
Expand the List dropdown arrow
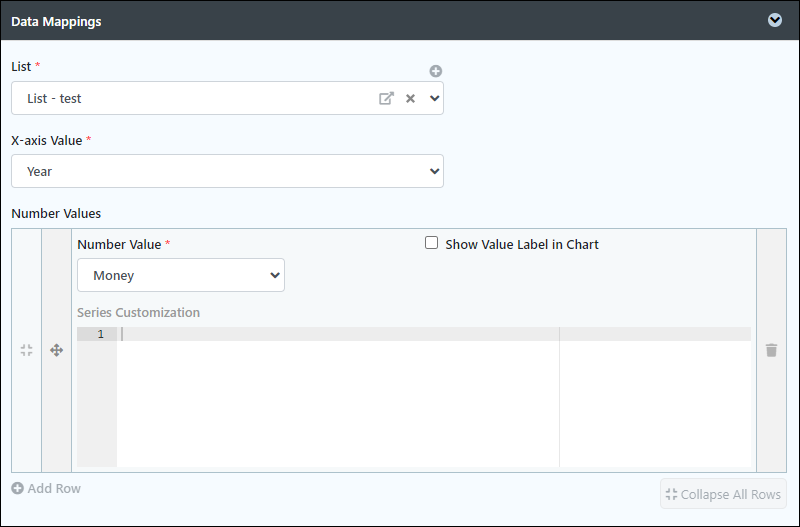434,98
